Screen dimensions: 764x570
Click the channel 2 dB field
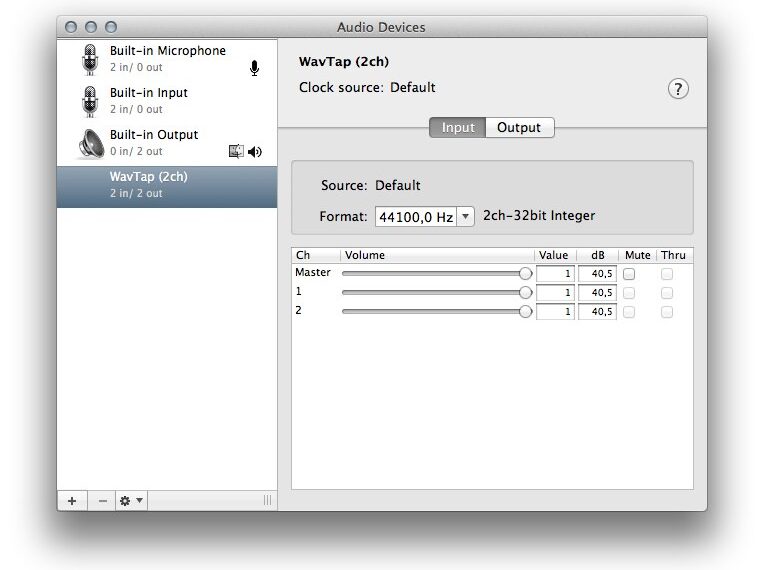coord(597,312)
